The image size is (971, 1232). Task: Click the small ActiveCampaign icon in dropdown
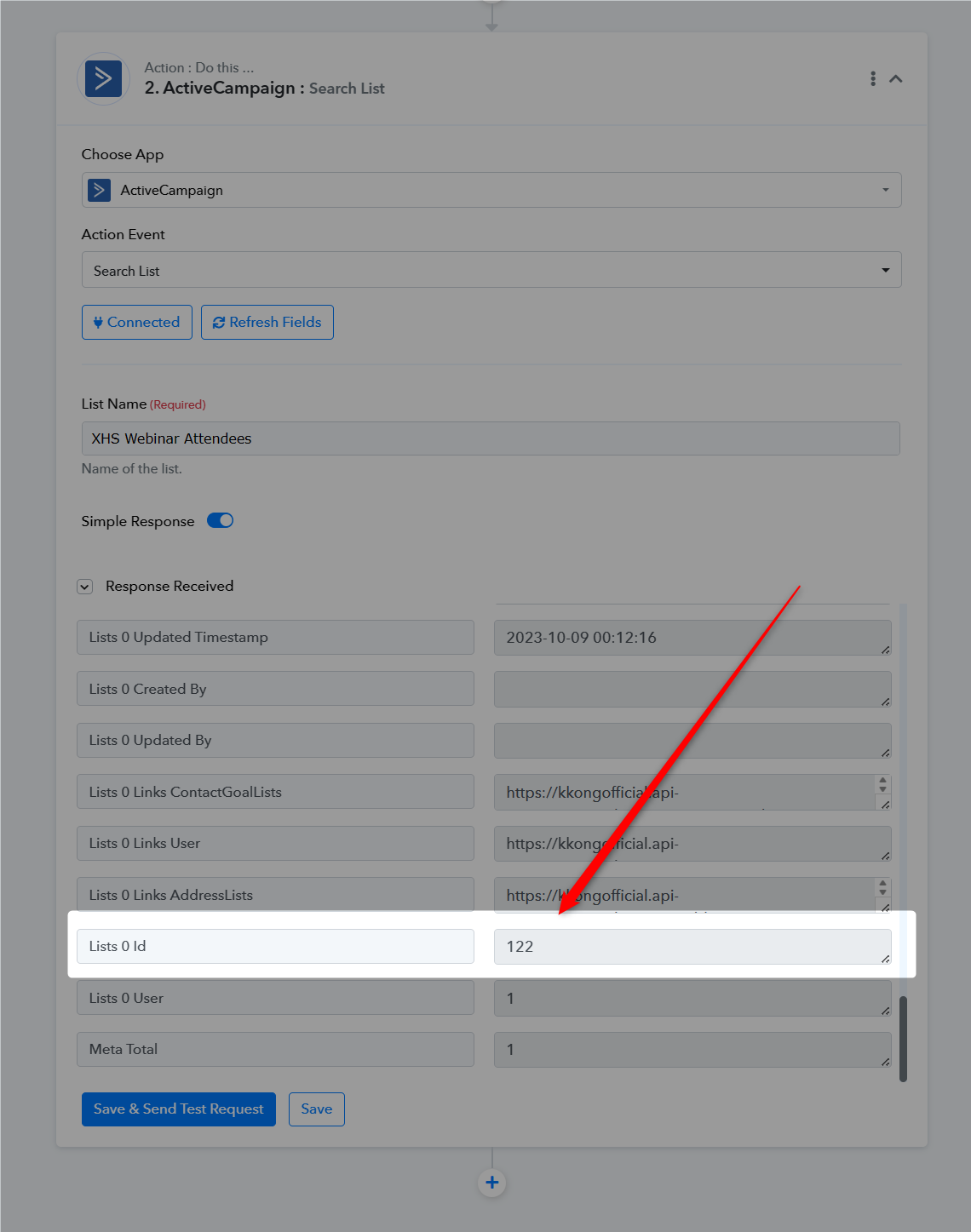pyautogui.click(x=100, y=190)
